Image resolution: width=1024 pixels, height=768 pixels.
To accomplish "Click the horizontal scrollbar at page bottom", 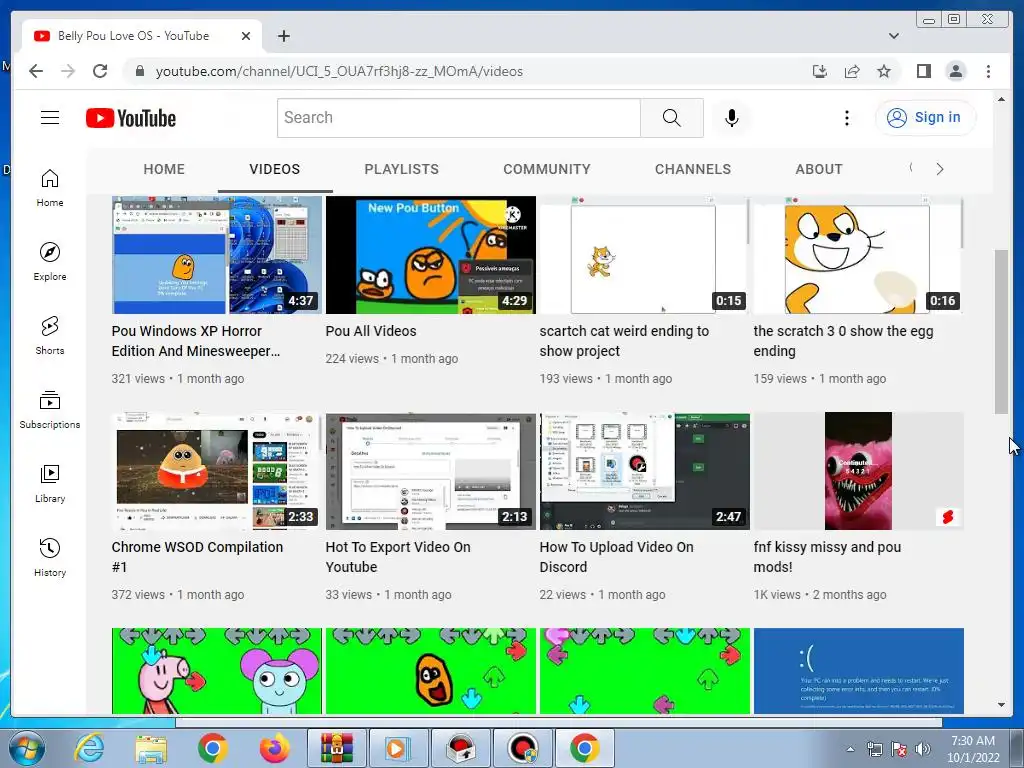I will [558, 722].
